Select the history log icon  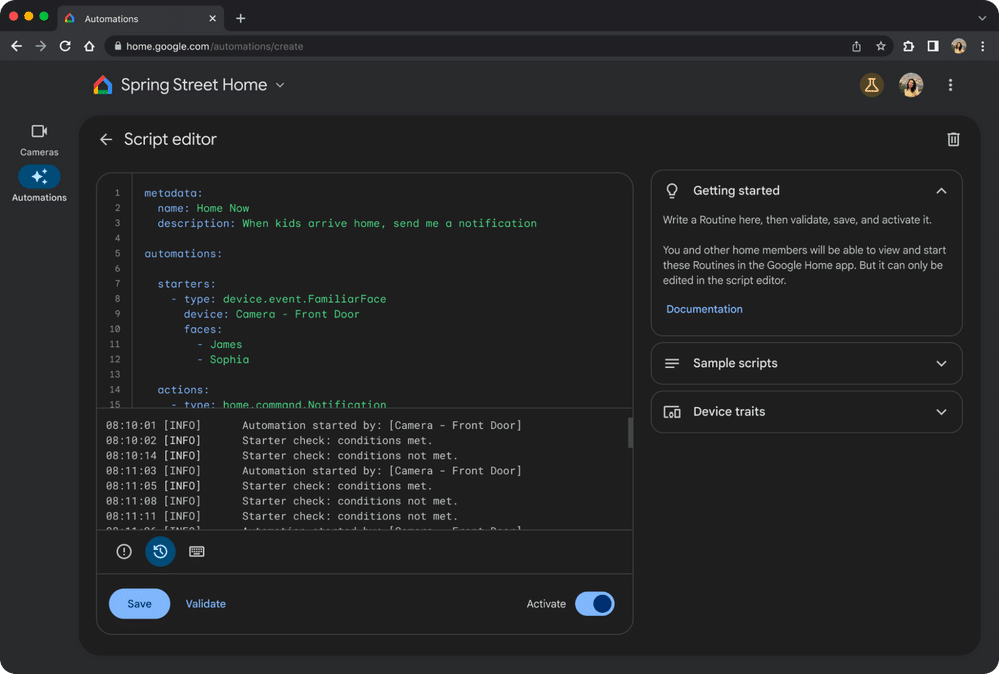pos(160,552)
